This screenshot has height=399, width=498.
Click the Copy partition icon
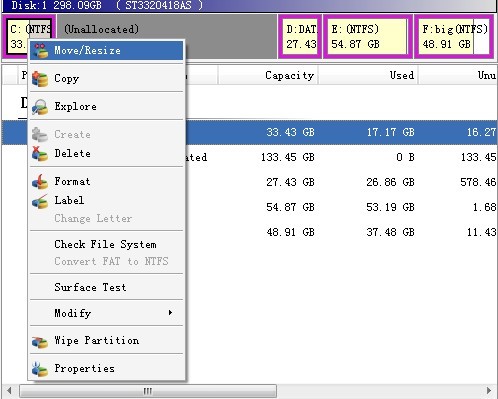pyautogui.click(x=40, y=79)
